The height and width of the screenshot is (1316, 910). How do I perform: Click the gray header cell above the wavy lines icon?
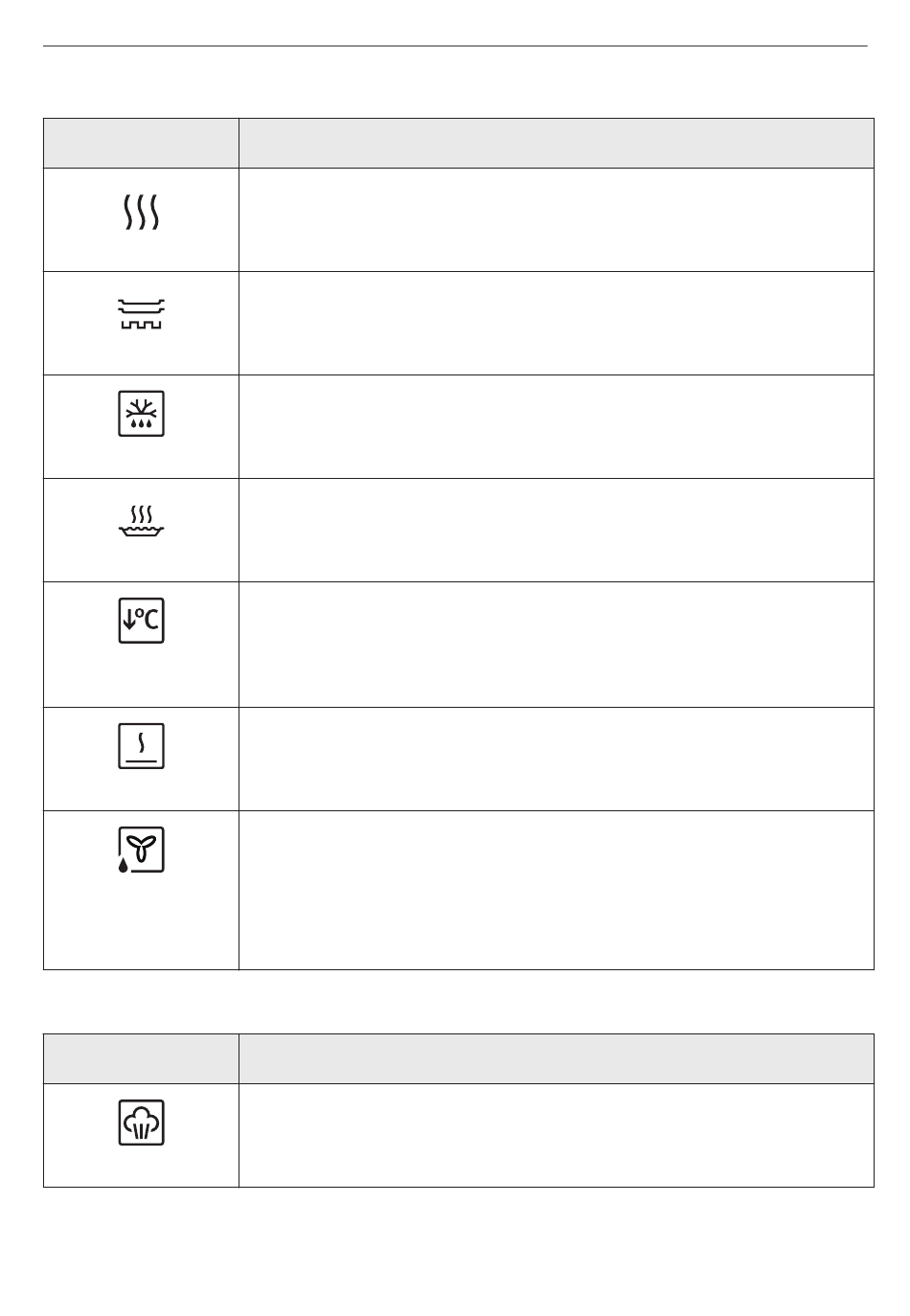point(141,144)
